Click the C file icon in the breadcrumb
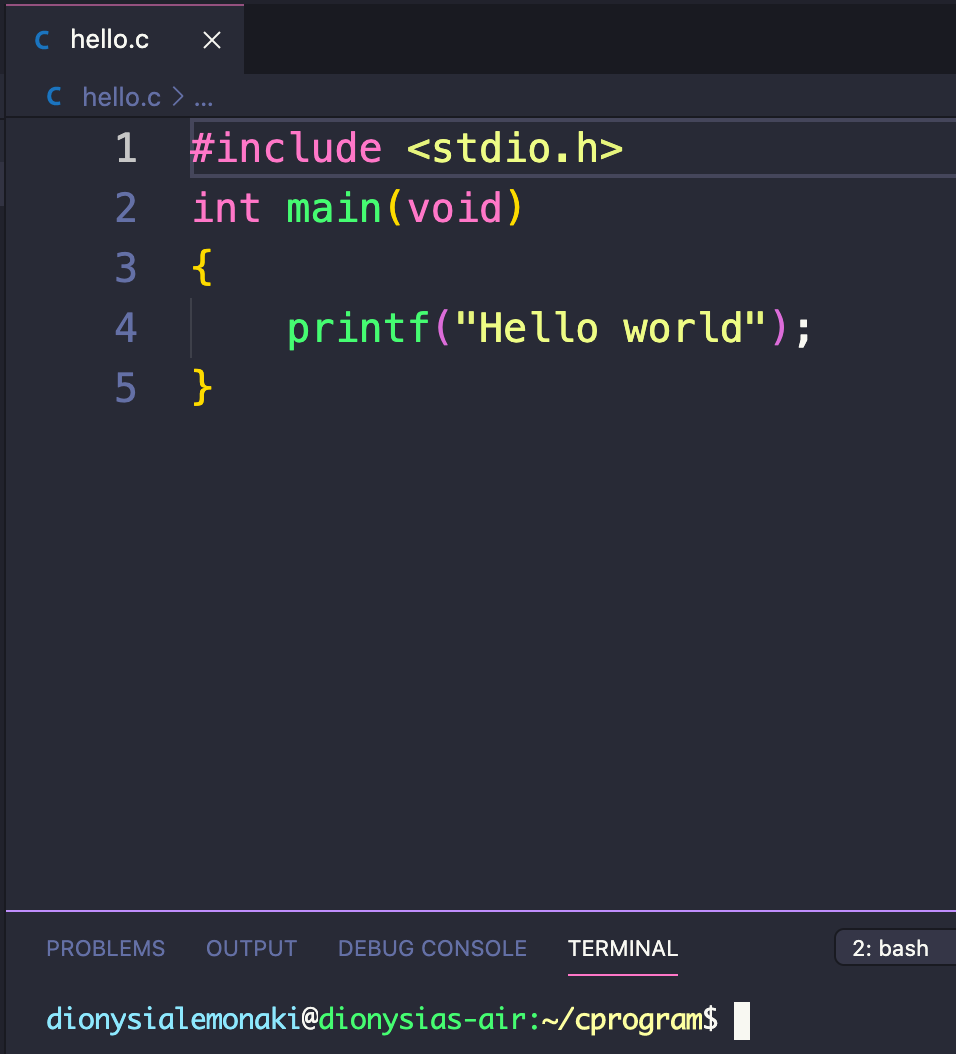The image size is (956, 1054). [55, 97]
